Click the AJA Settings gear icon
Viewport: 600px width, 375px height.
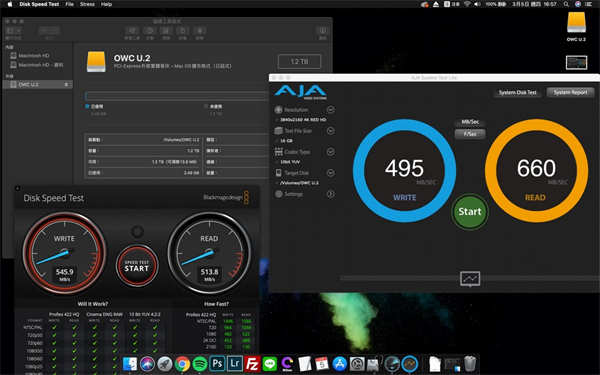[x=279, y=194]
